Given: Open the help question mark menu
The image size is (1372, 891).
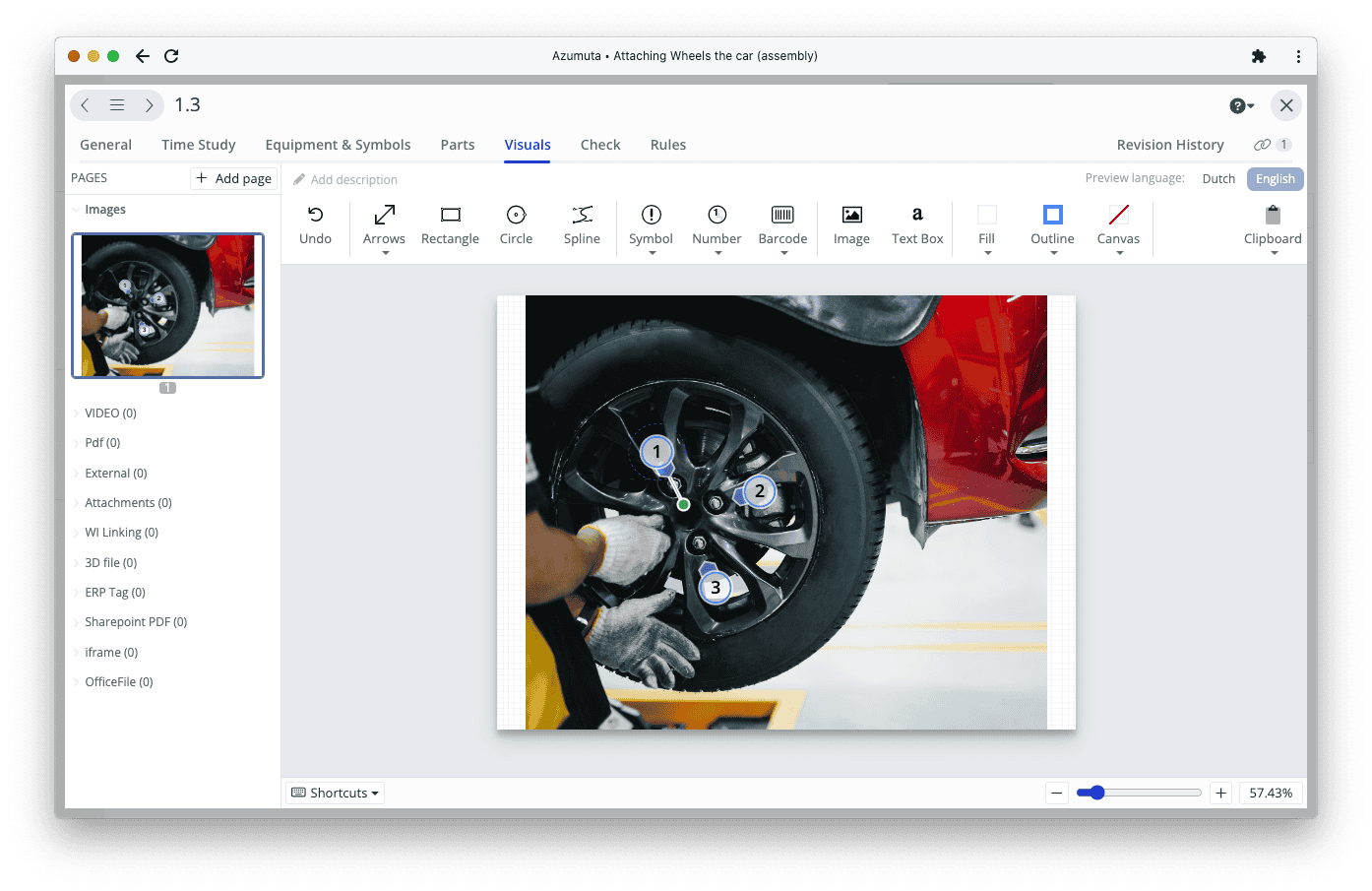Looking at the screenshot, I should click(x=1241, y=105).
